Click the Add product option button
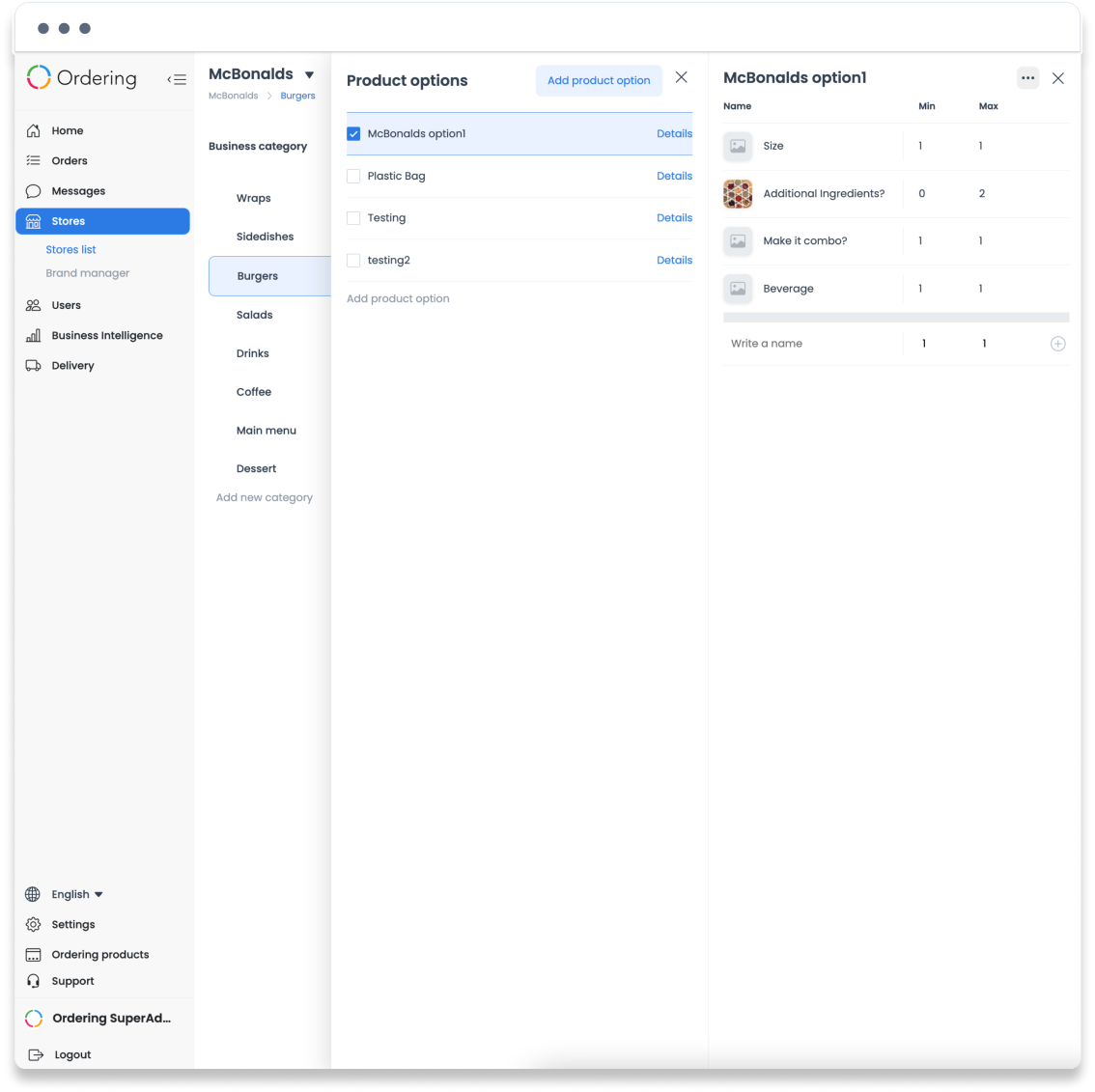Viewport: 1095px width, 1092px height. tap(599, 80)
